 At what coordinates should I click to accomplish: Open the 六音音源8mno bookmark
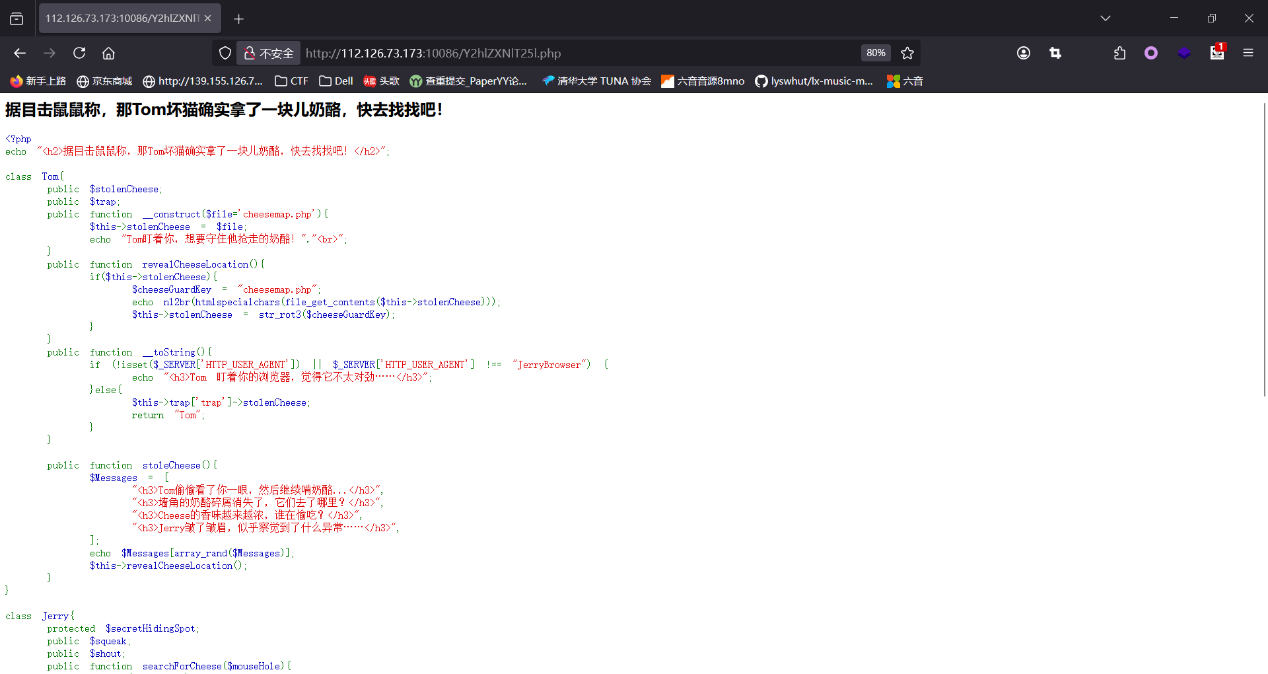[x=702, y=81]
